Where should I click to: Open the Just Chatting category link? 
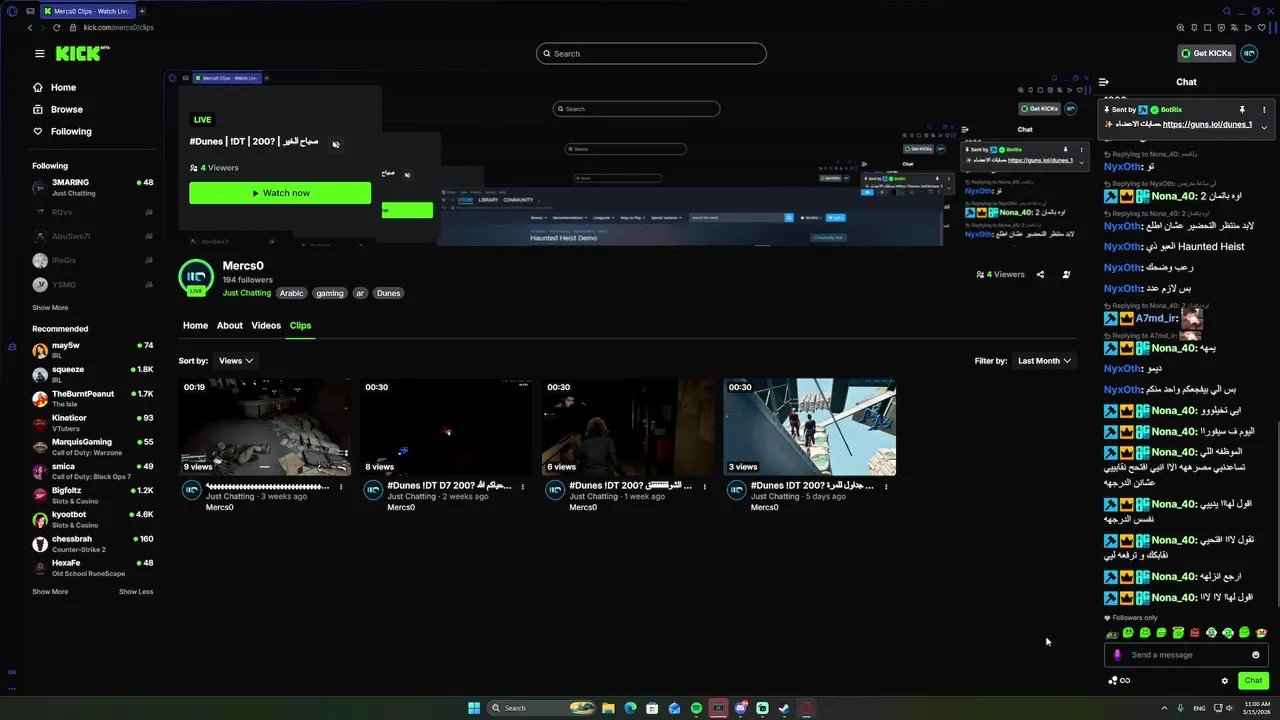[x=247, y=294]
